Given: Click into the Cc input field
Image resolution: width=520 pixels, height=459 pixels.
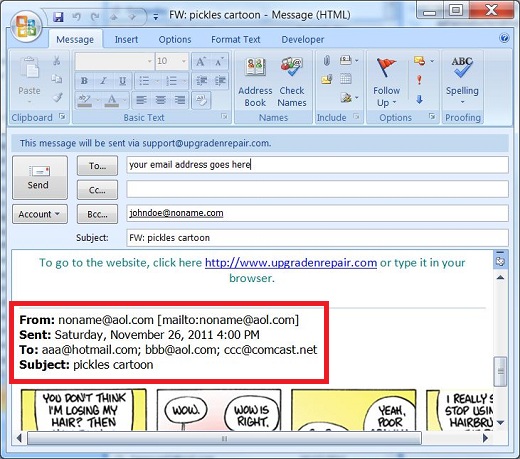Looking at the screenshot, I should point(317,189).
